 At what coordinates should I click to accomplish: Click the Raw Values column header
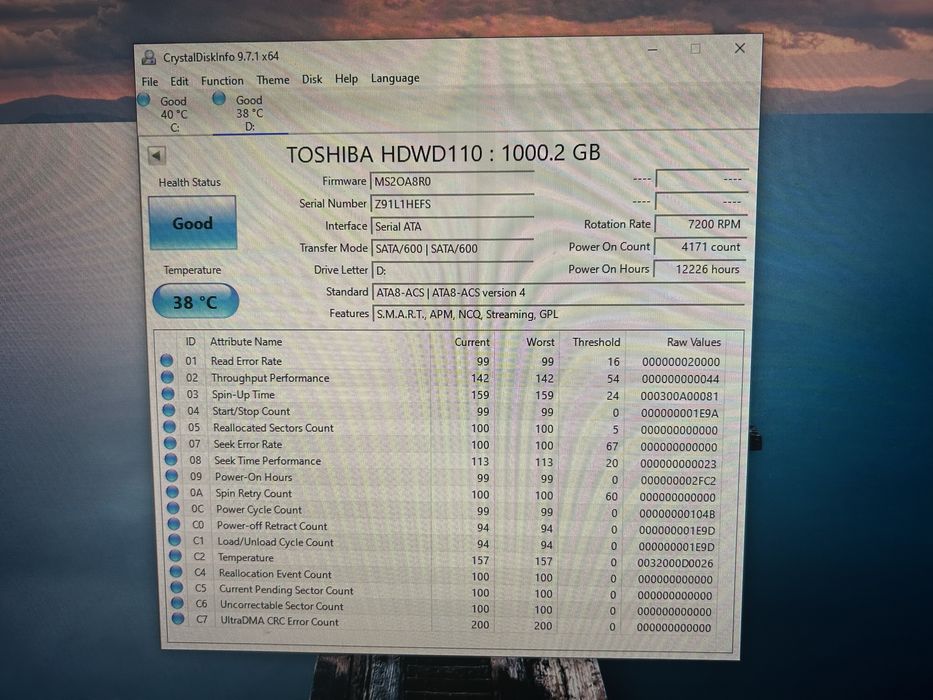pos(694,342)
